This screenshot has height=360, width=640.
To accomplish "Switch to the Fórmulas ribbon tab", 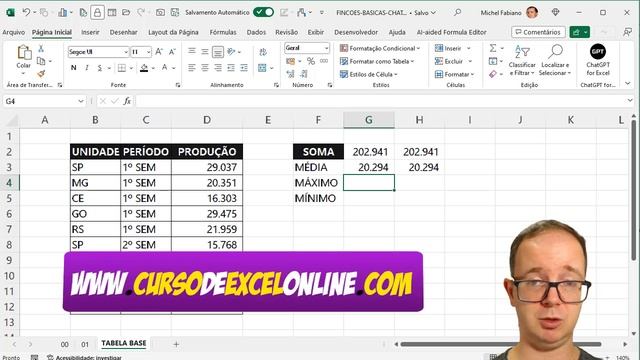I will point(223,32).
